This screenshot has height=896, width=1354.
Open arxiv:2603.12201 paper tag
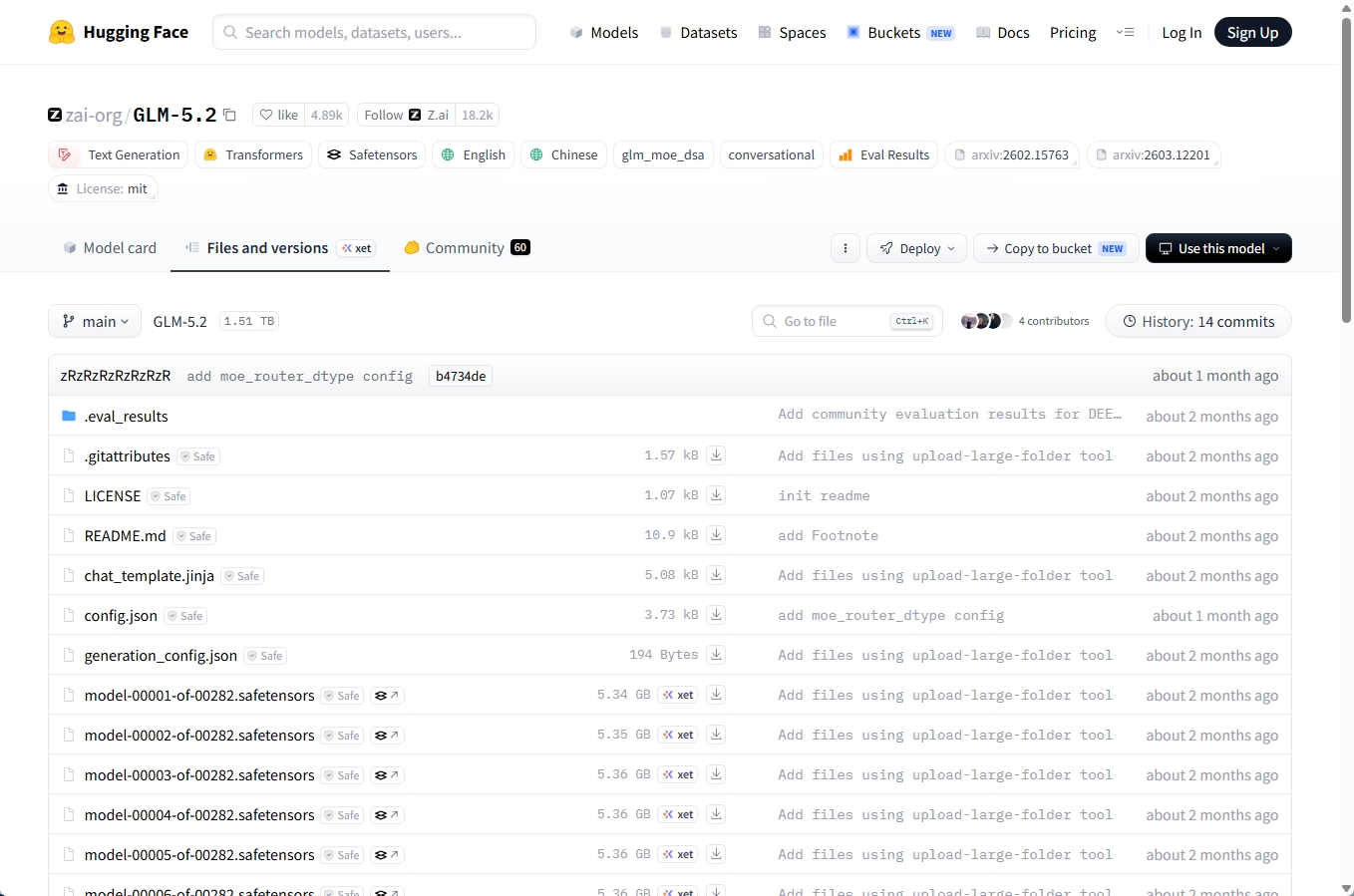click(1154, 154)
